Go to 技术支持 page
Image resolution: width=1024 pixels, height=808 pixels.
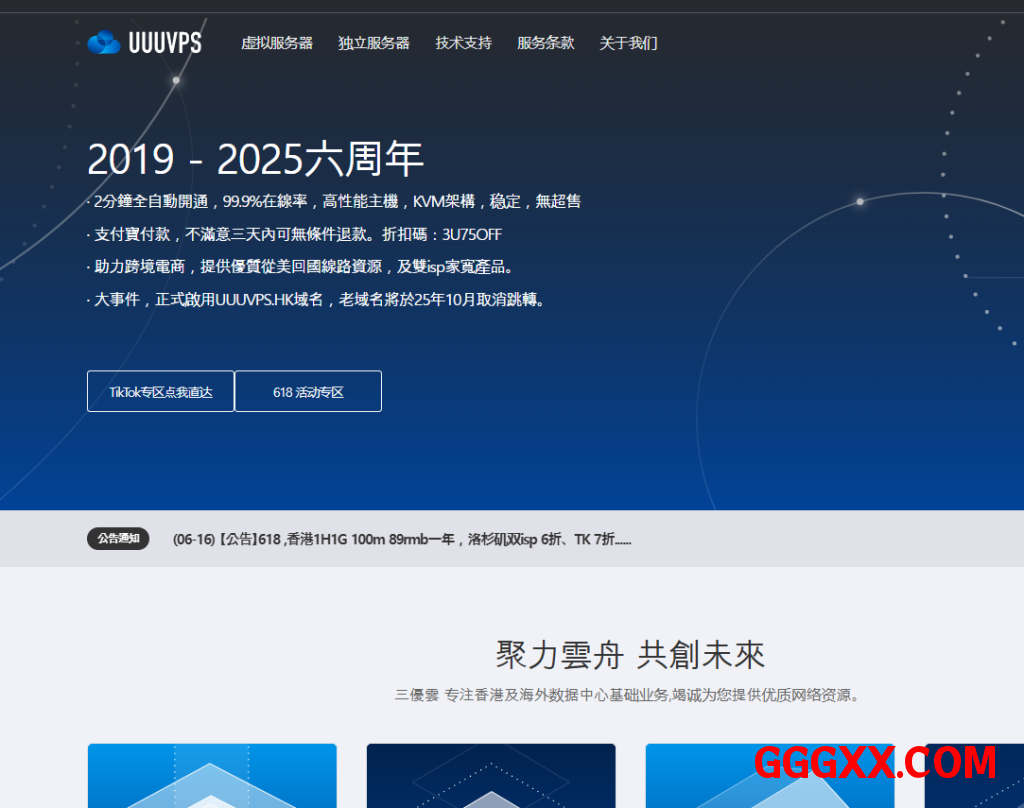(463, 43)
